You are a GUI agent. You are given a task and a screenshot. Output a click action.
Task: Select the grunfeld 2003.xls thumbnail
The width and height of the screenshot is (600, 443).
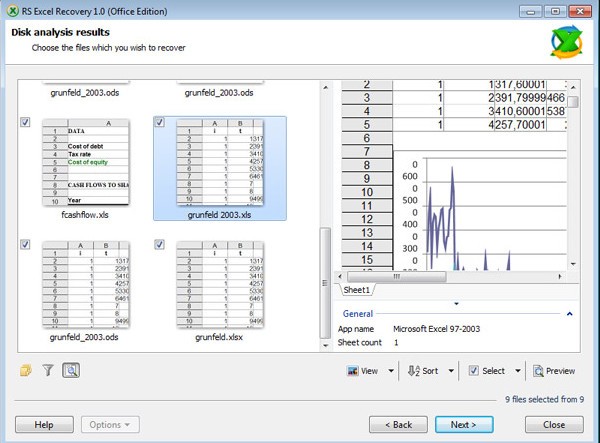point(220,162)
